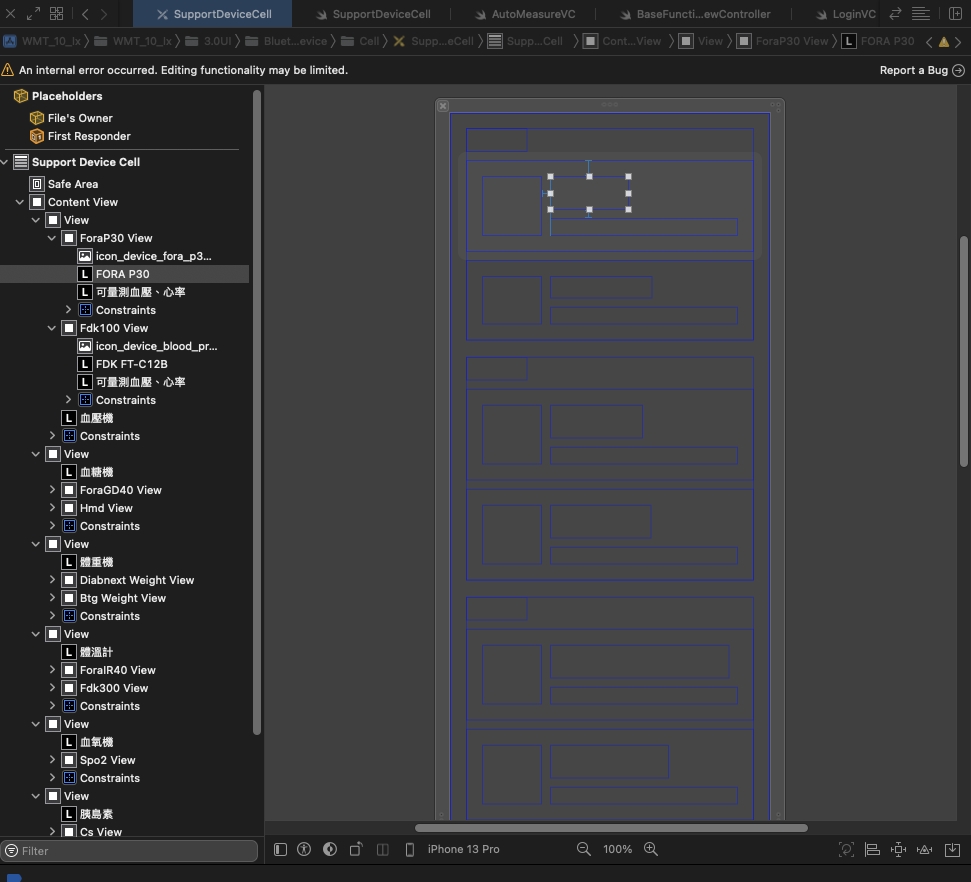The image size is (971, 882).
Task: Click the accessibility settings icon in bottom bar
Action: tap(305, 849)
